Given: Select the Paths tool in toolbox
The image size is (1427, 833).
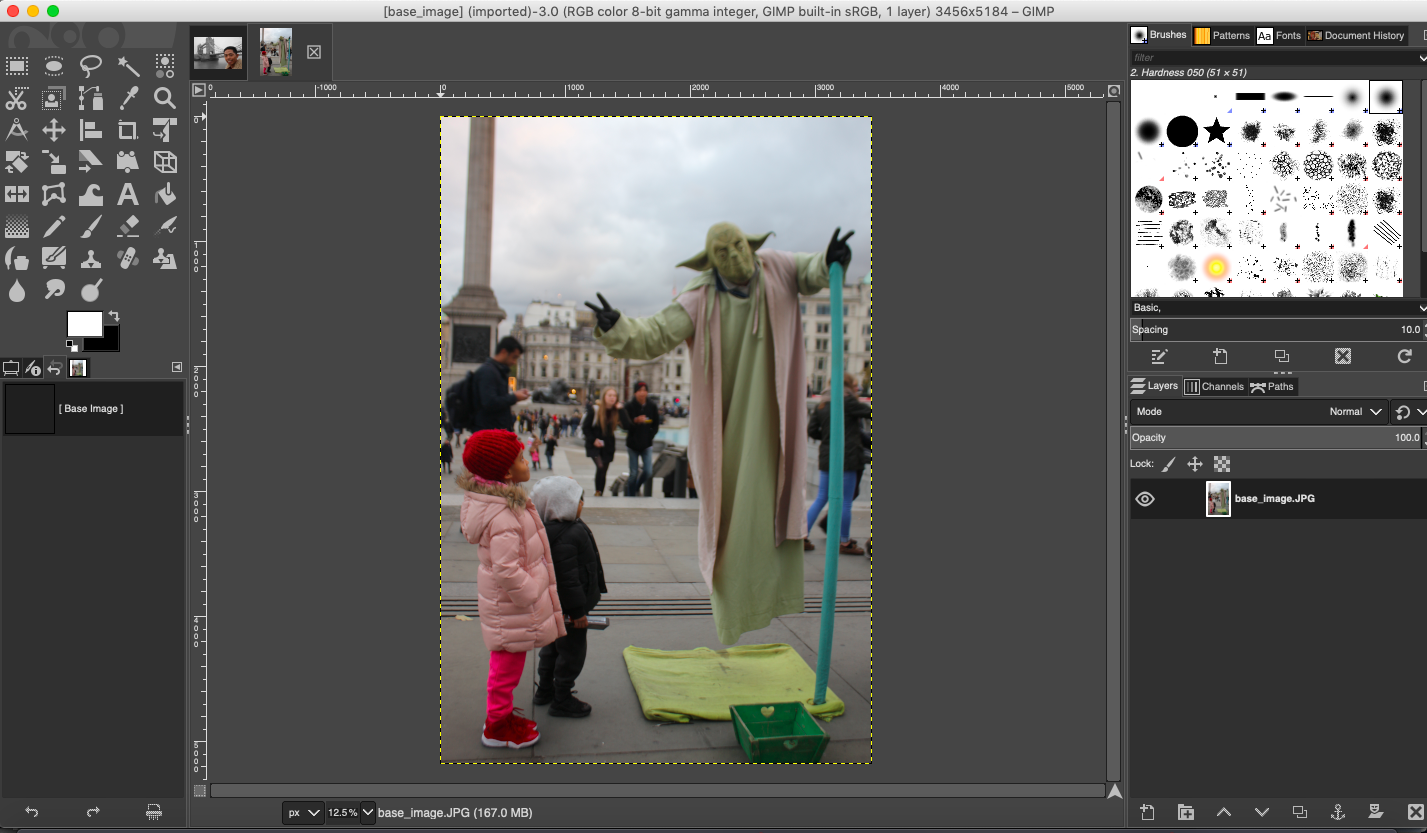Looking at the screenshot, I should [91, 98].
